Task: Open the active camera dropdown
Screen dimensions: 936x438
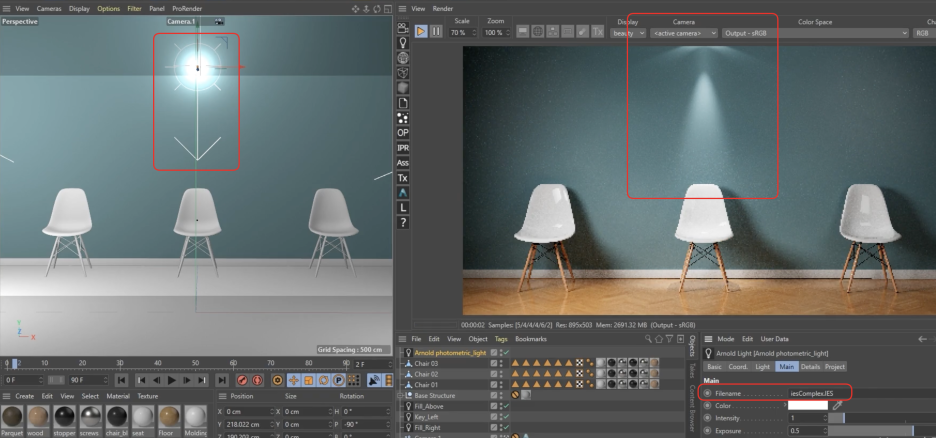Action: tap(684, 33)
